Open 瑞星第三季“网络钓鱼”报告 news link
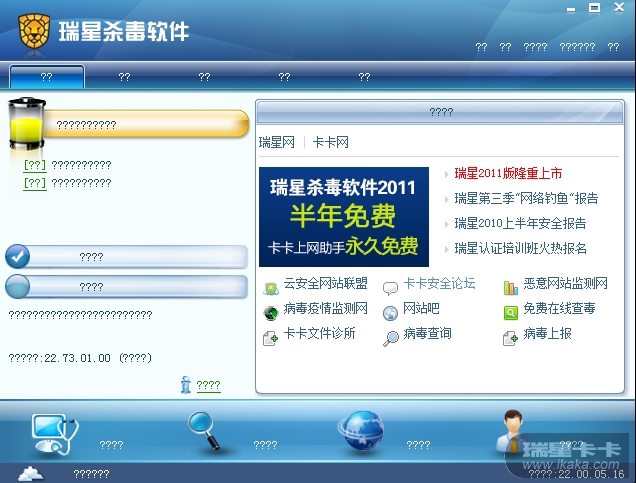This screenshot has height=483, width=636. tap(526, 198)
